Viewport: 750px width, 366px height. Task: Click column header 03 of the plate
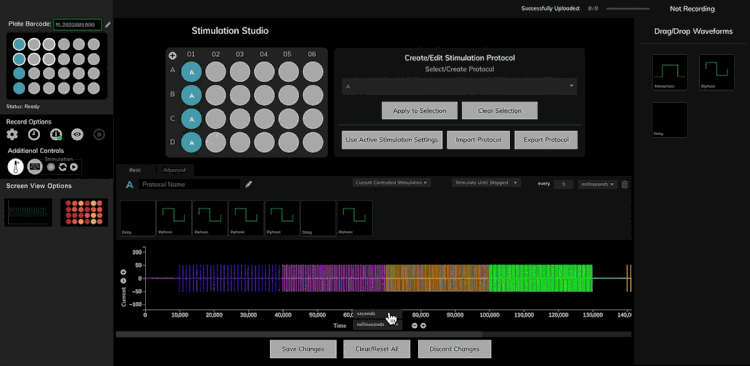[x=240, y=55]
